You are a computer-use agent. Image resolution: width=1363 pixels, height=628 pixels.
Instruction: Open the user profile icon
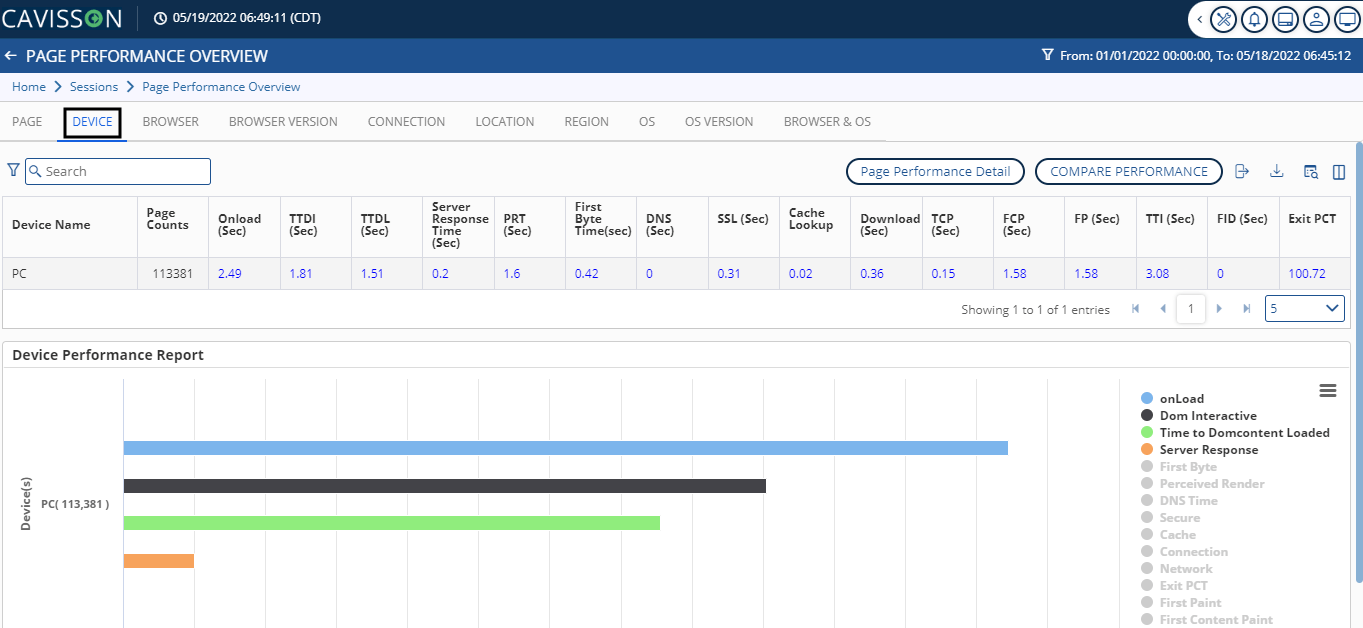pyautogui.click(x=1316, y=19)
